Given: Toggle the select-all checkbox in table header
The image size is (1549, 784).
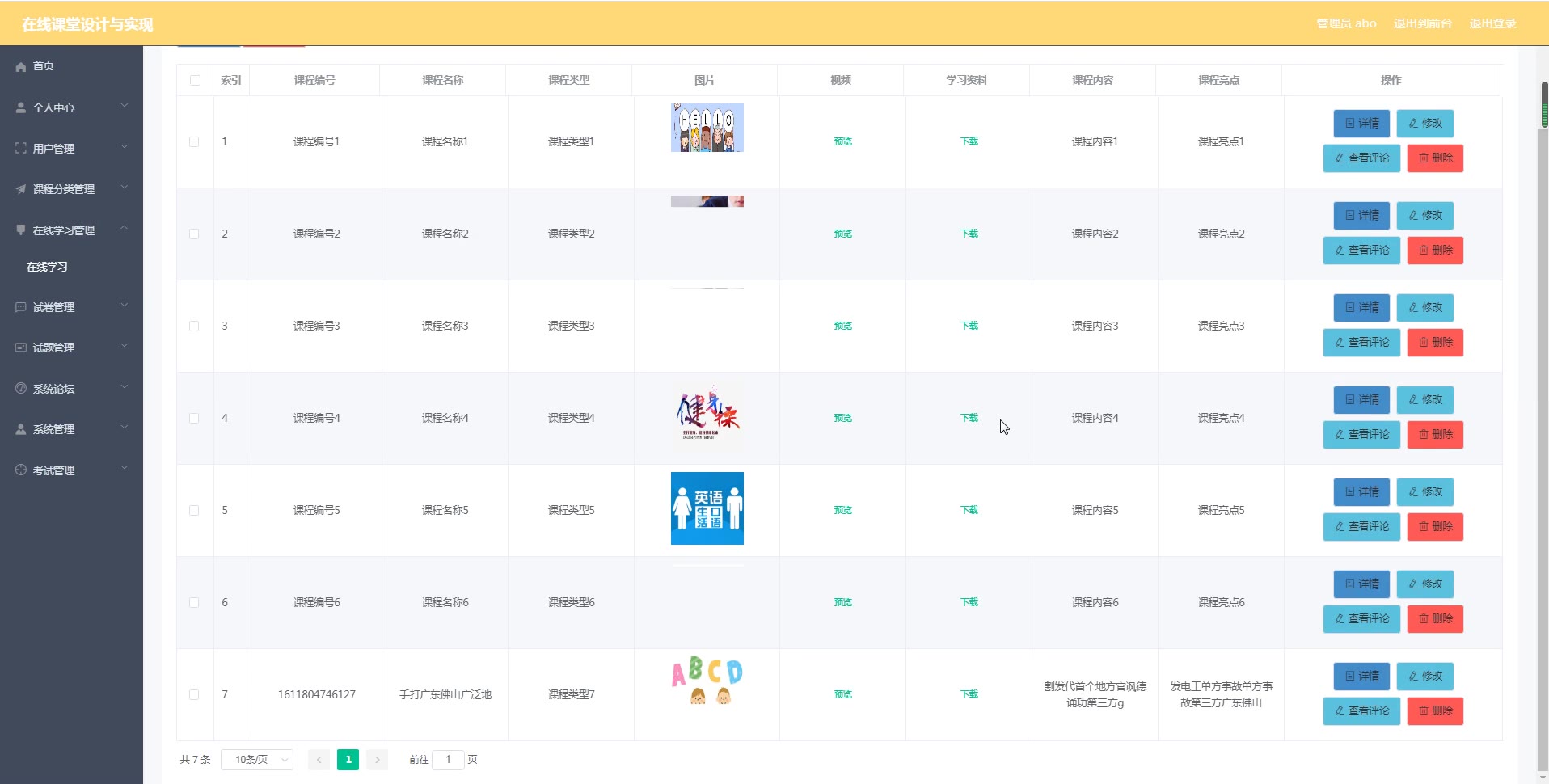Looking at the screenshot, I should click(x=195, y=80).
